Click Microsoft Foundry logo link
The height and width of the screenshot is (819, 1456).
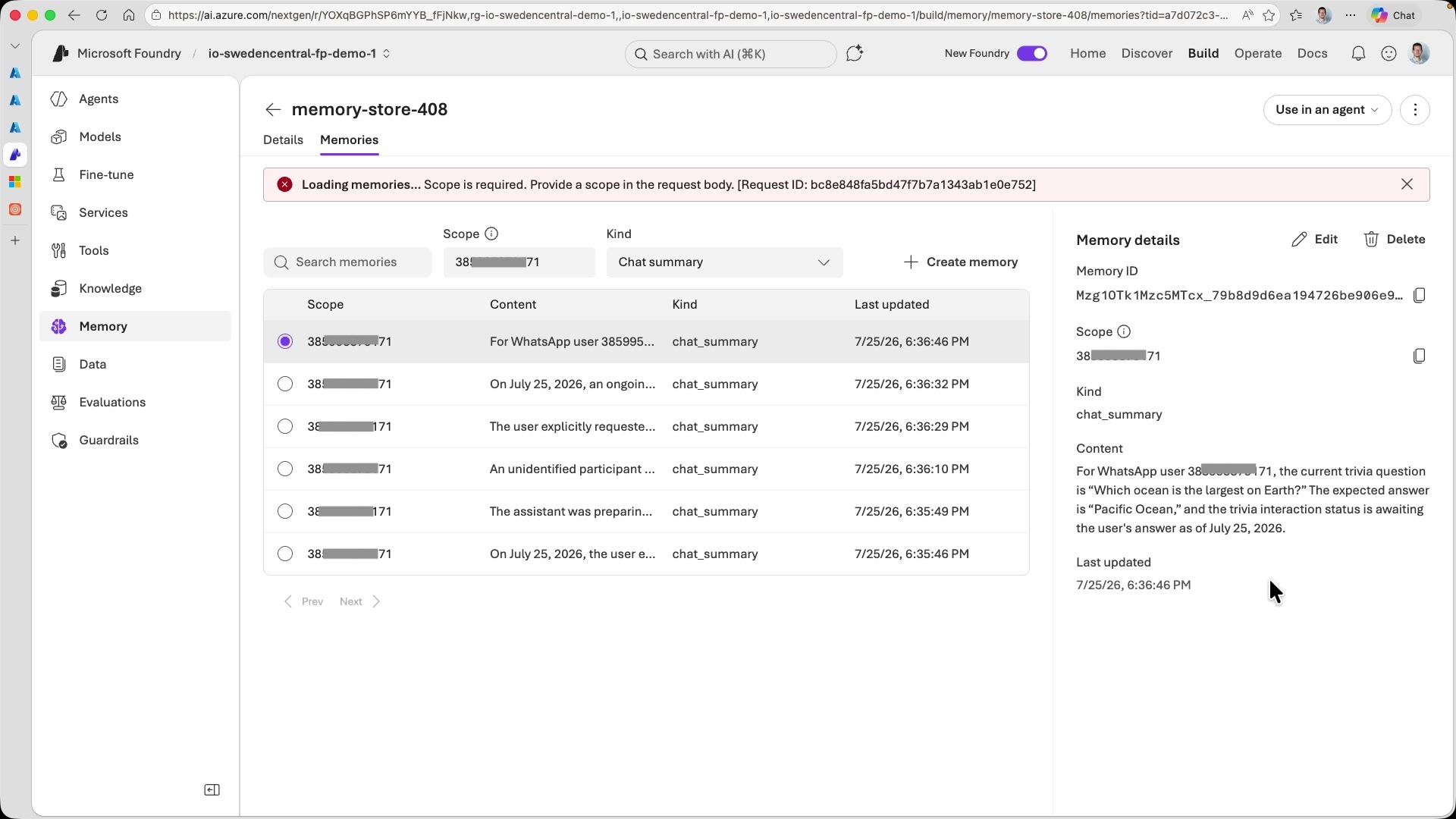click(118, 53)
